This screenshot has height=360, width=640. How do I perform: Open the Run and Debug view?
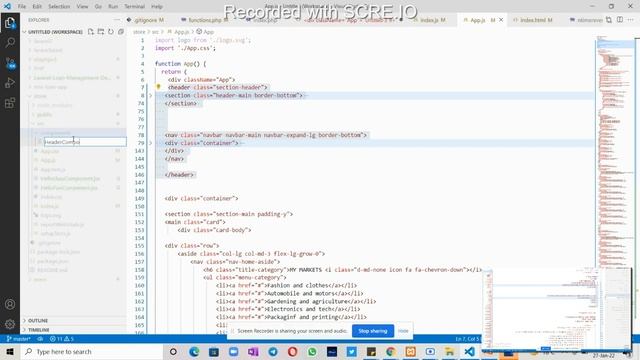(10, 82)
